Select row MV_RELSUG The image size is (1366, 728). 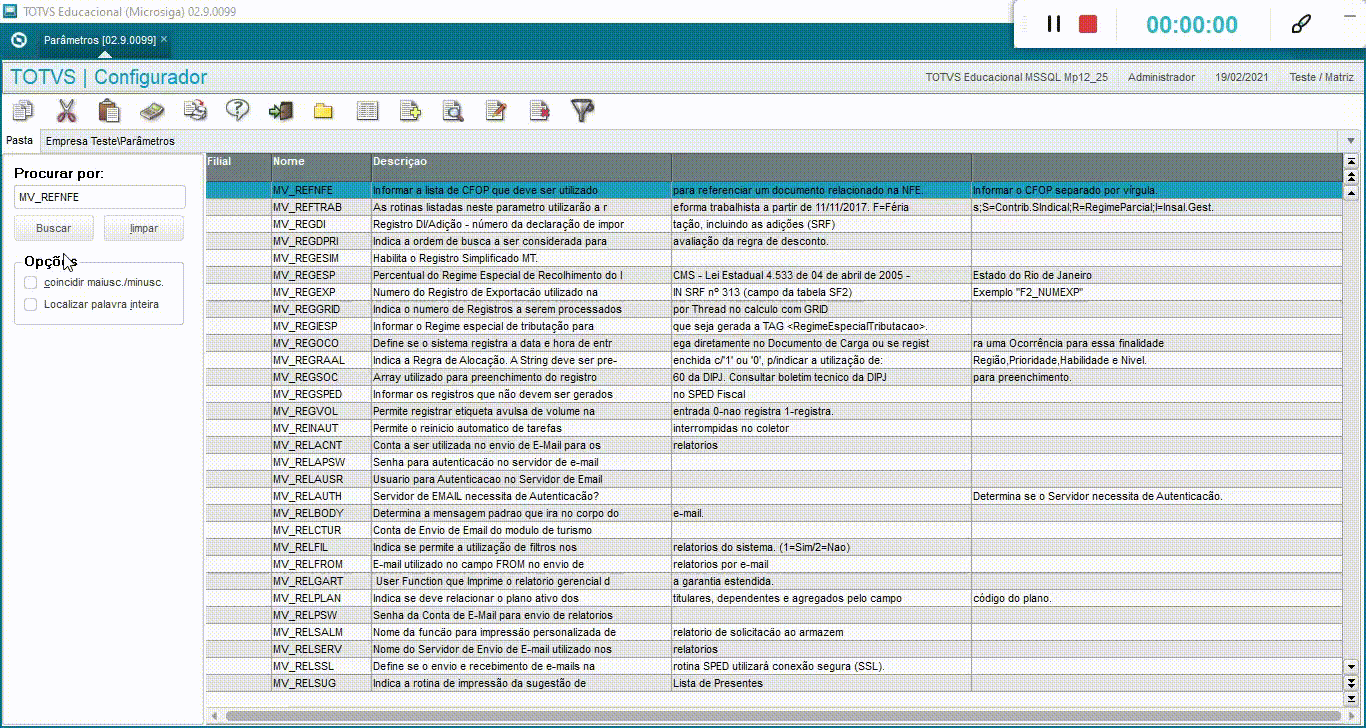[774, 683]
